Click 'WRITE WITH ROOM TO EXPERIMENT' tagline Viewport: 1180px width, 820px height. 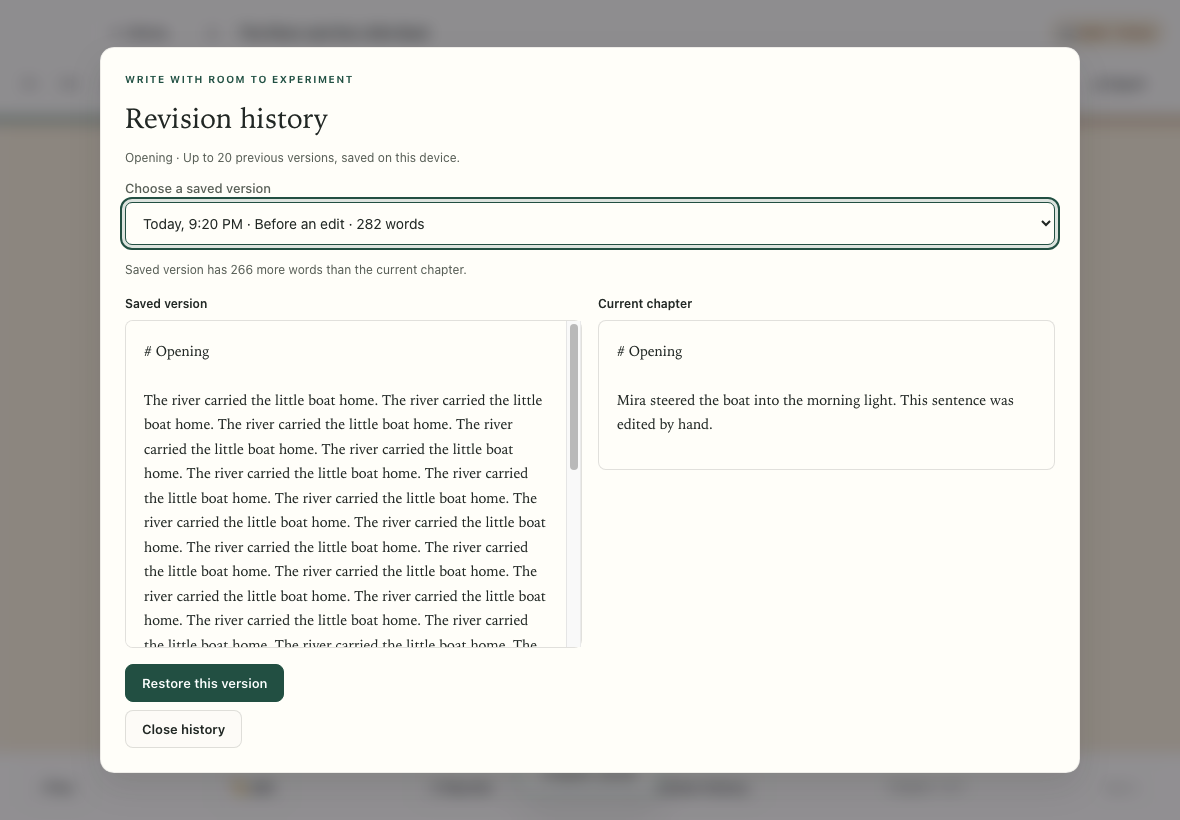point(239,80)
